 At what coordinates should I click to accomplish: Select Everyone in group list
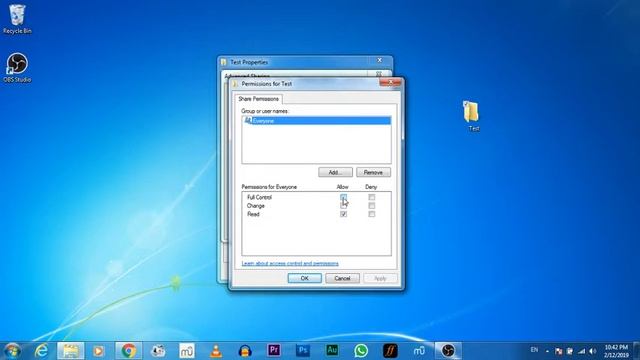(x=316, y=121)
